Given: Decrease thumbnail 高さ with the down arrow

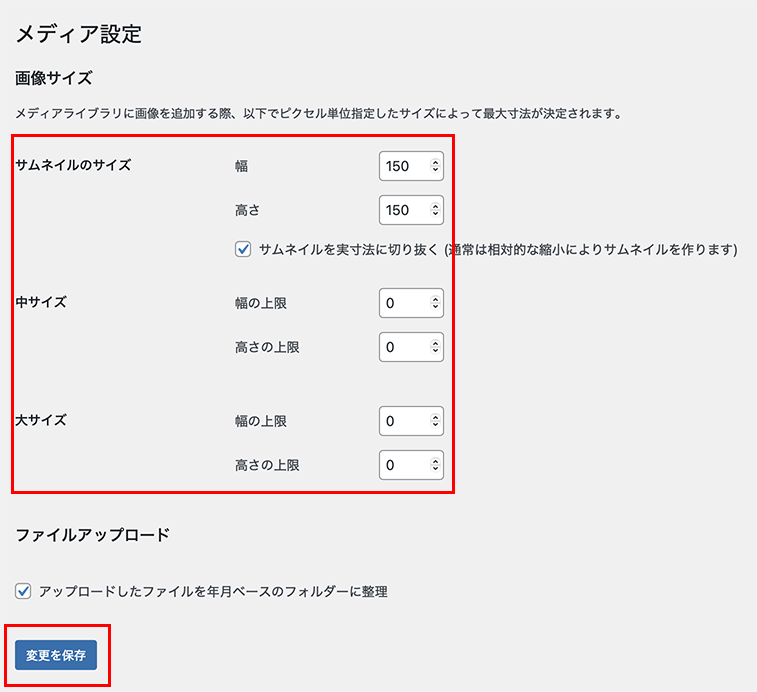Looking at the screenshot, I should pyautogui.click(x=435, y=215).
